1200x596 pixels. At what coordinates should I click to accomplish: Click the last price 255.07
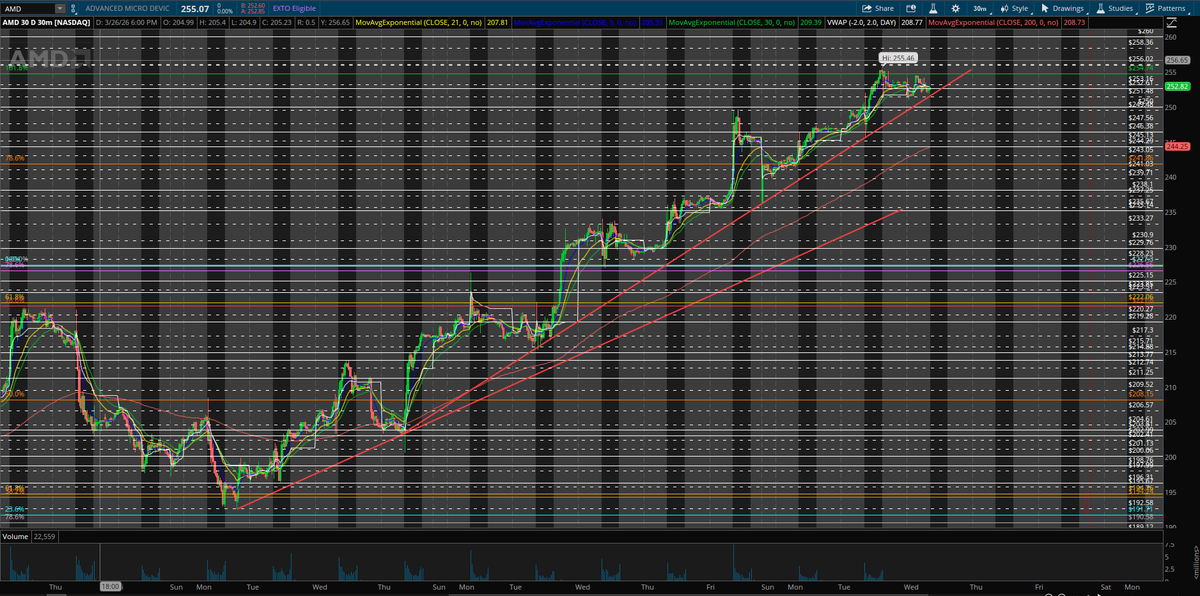pos(195,9)
